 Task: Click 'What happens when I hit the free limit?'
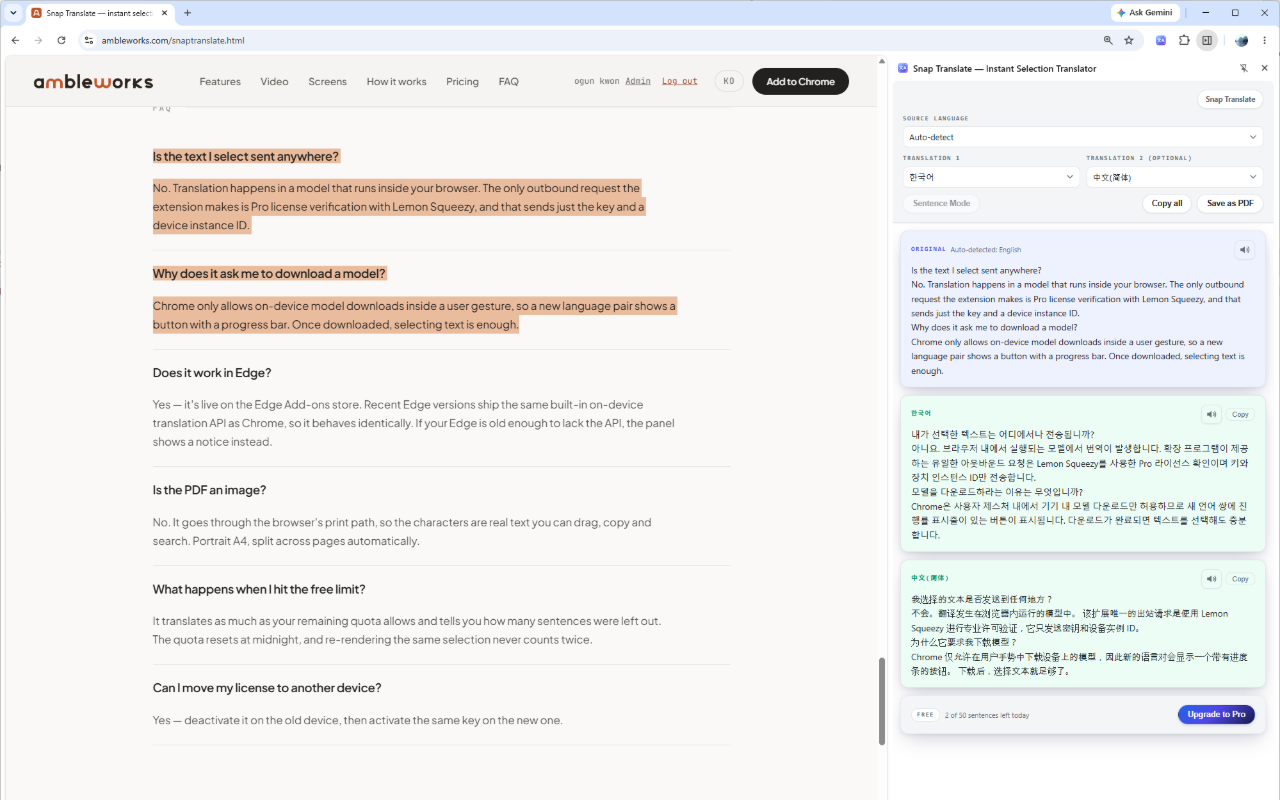(x=259, y=589)
